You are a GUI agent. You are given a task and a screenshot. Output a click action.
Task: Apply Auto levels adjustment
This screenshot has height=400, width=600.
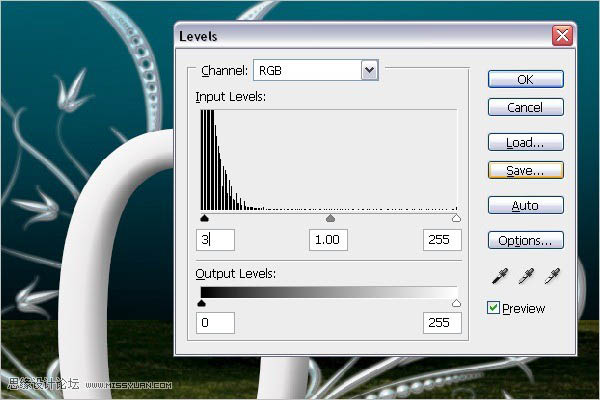pos(525,205)
